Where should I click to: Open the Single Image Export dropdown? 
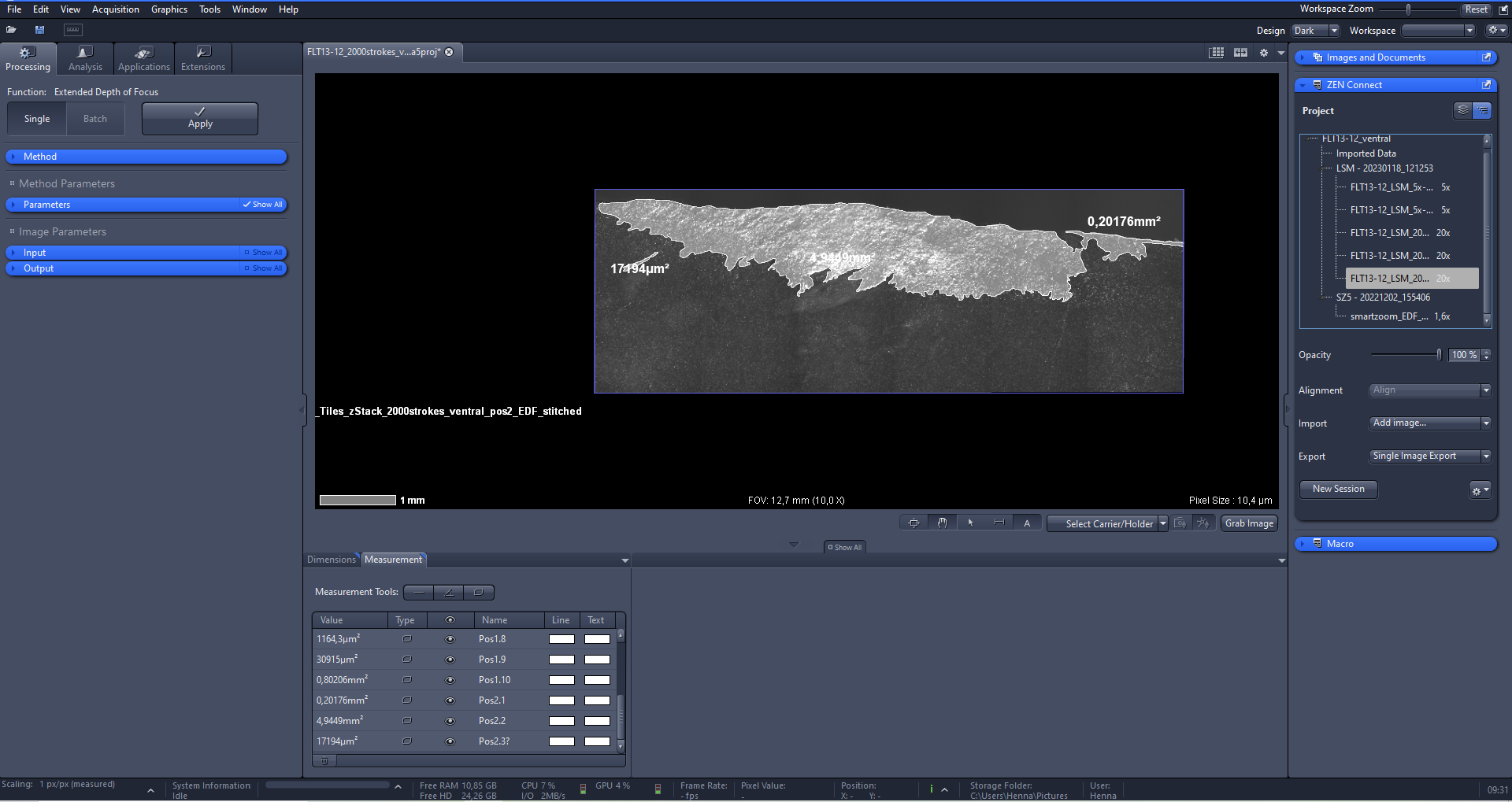(x=1430, y=456)
